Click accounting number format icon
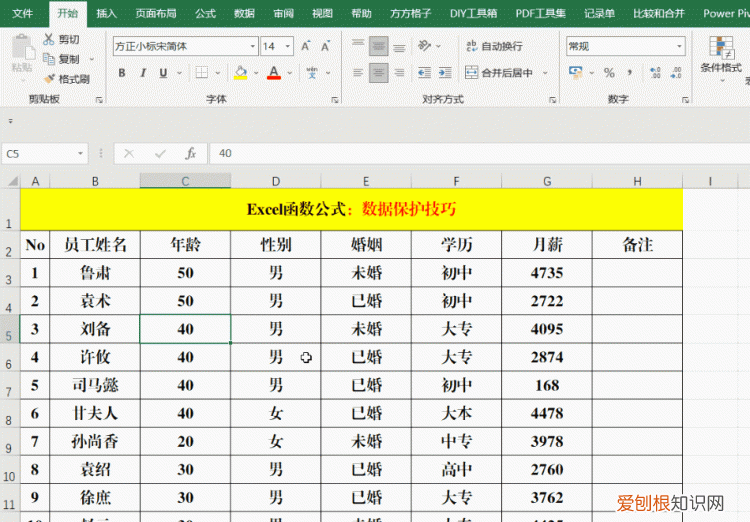 point(576,73)
